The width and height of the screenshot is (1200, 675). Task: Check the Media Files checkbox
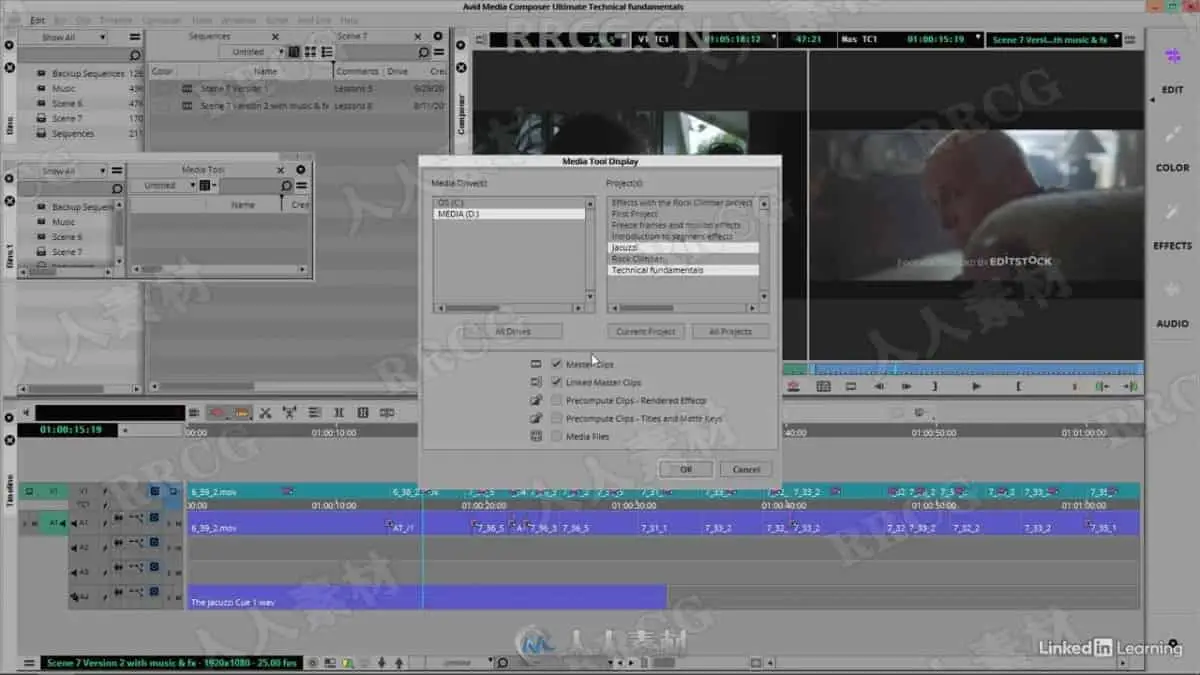point(557,436)
